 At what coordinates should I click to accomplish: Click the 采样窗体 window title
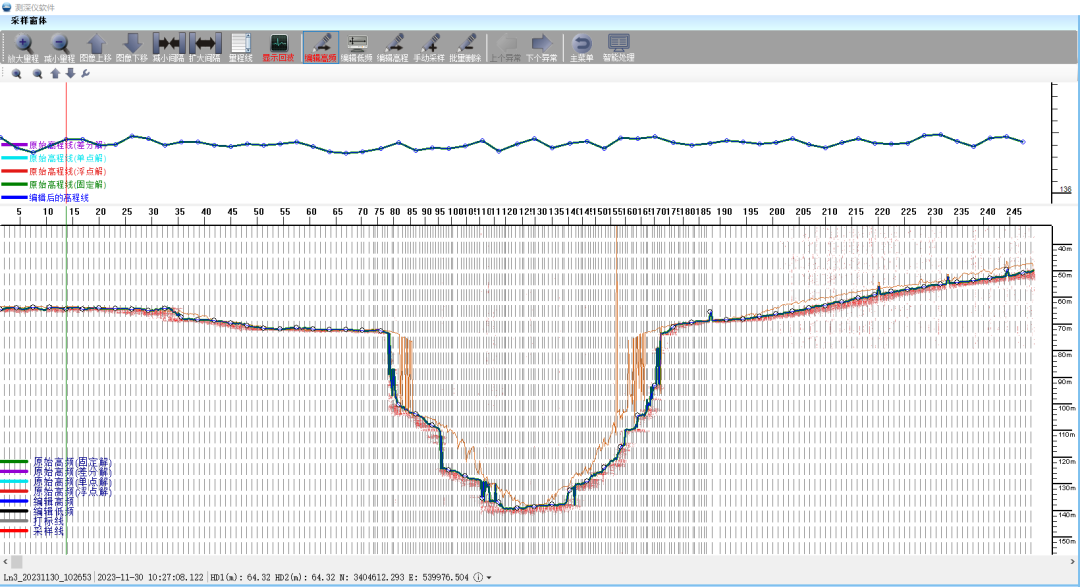tap(29, 21)
